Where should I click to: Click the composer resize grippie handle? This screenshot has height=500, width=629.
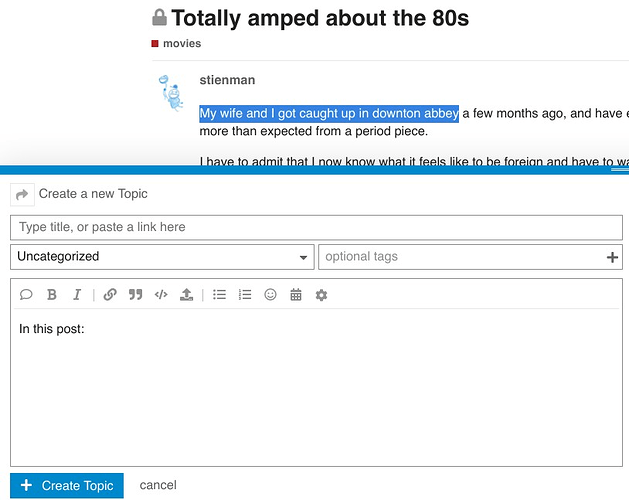(x=620, y=170)
